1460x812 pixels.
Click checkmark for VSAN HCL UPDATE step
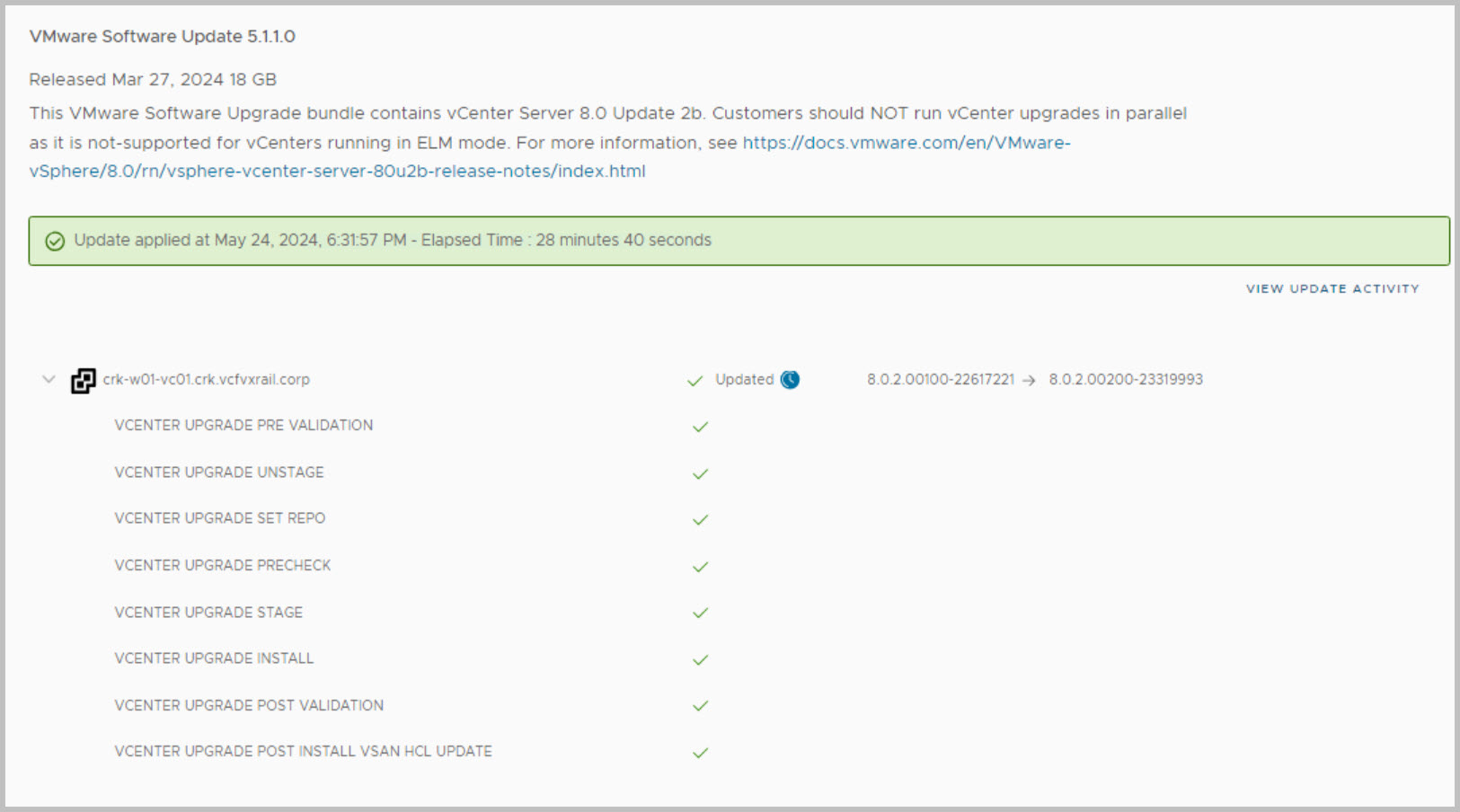coord(701,753)
